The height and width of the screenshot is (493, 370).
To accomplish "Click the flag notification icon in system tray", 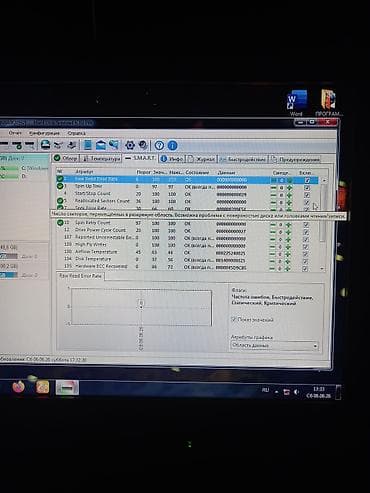I will pyautogui.click(x=286, y=392).
